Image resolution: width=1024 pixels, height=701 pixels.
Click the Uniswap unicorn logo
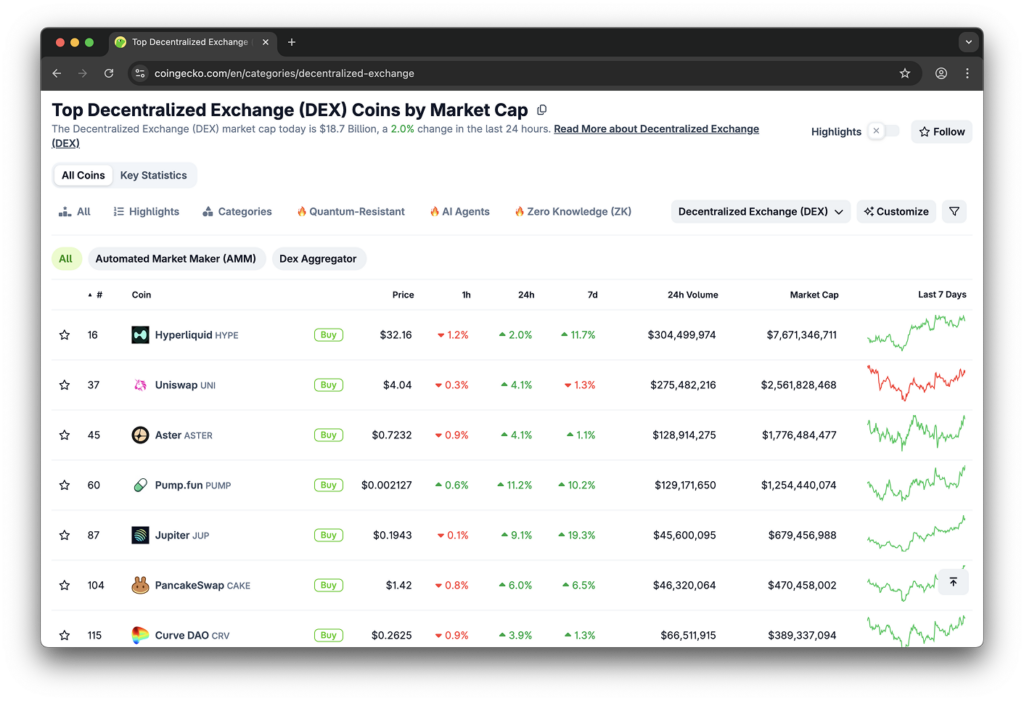[140, 385]
